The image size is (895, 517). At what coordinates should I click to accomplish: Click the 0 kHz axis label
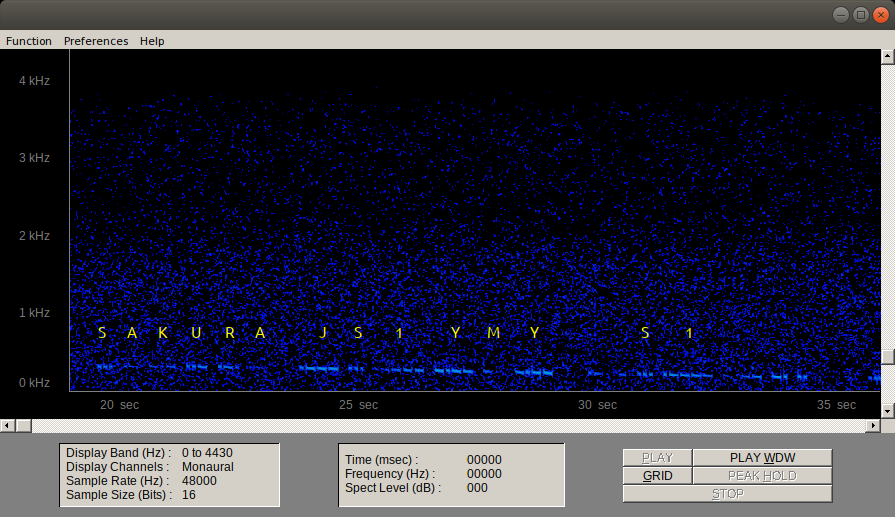pyautogui.click(x=34, y=383)
